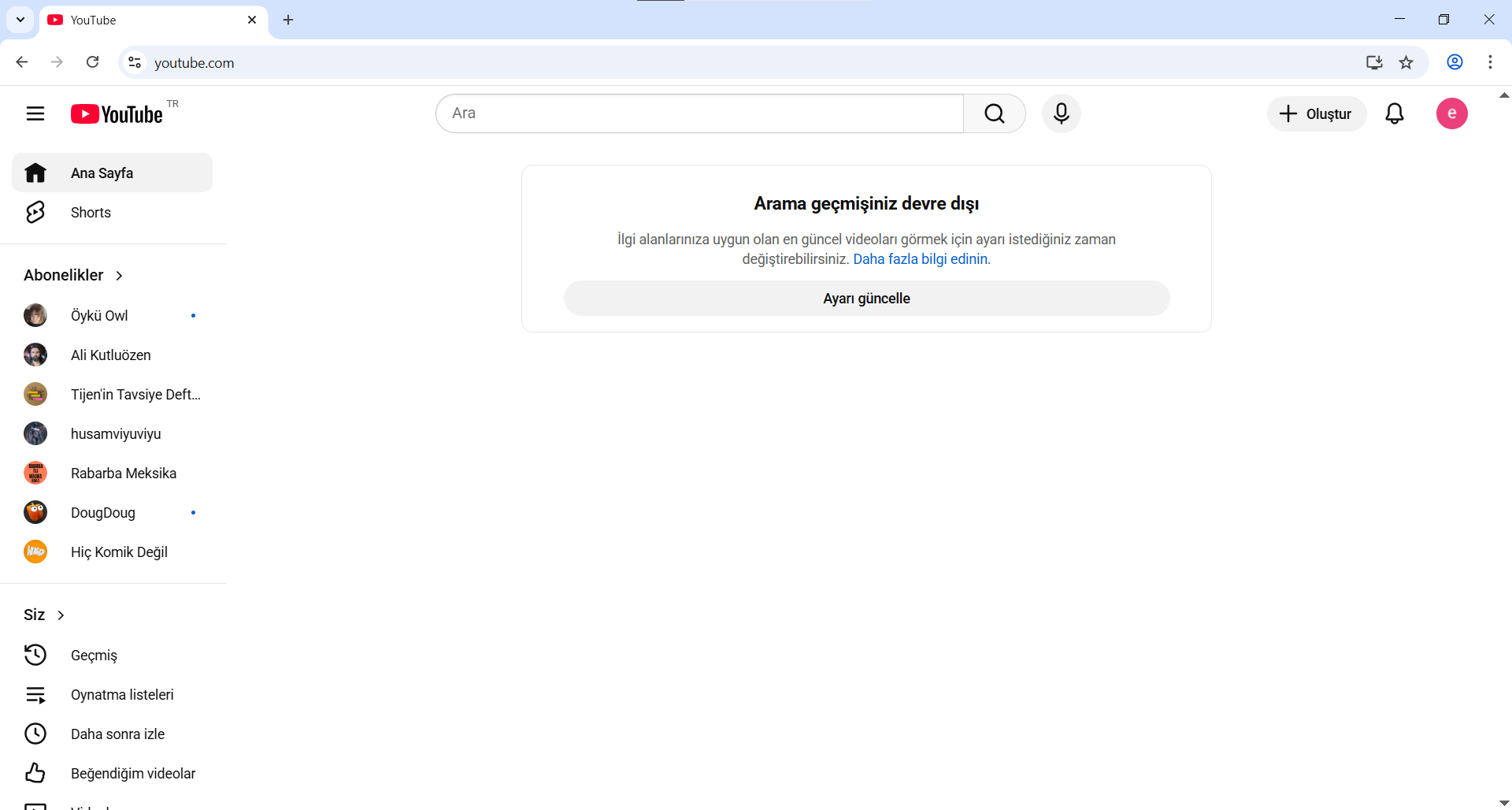Open Öykü Owl subscription

point(112,315)
